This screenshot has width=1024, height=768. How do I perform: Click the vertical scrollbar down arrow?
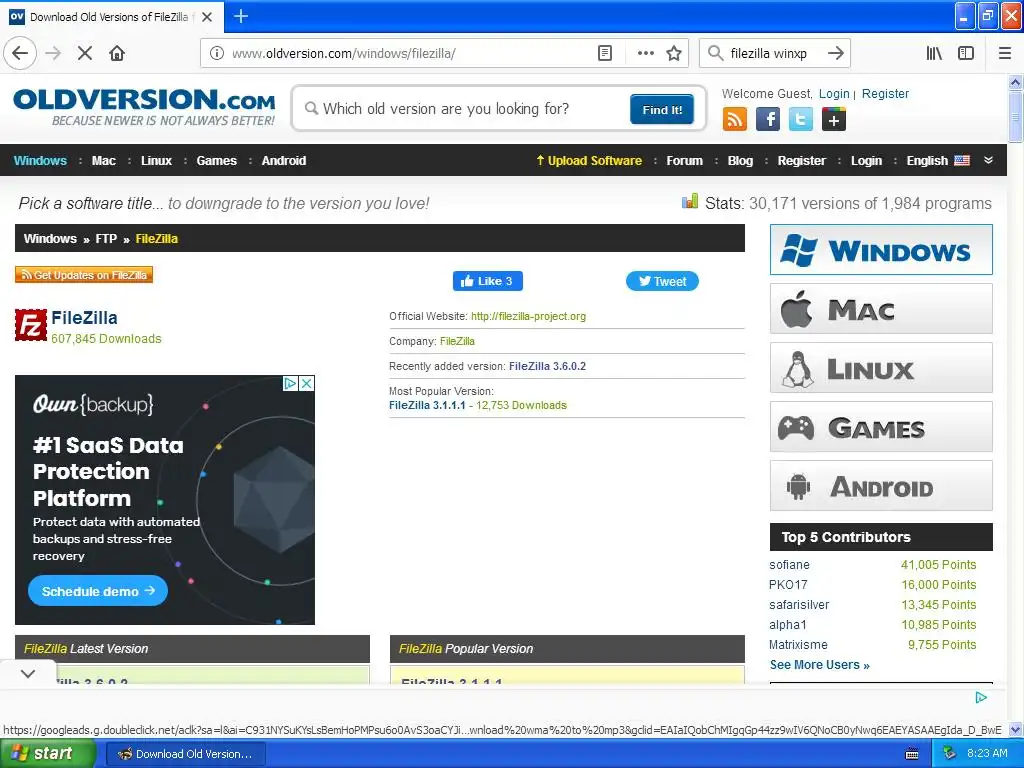(x=1015, y=729)
